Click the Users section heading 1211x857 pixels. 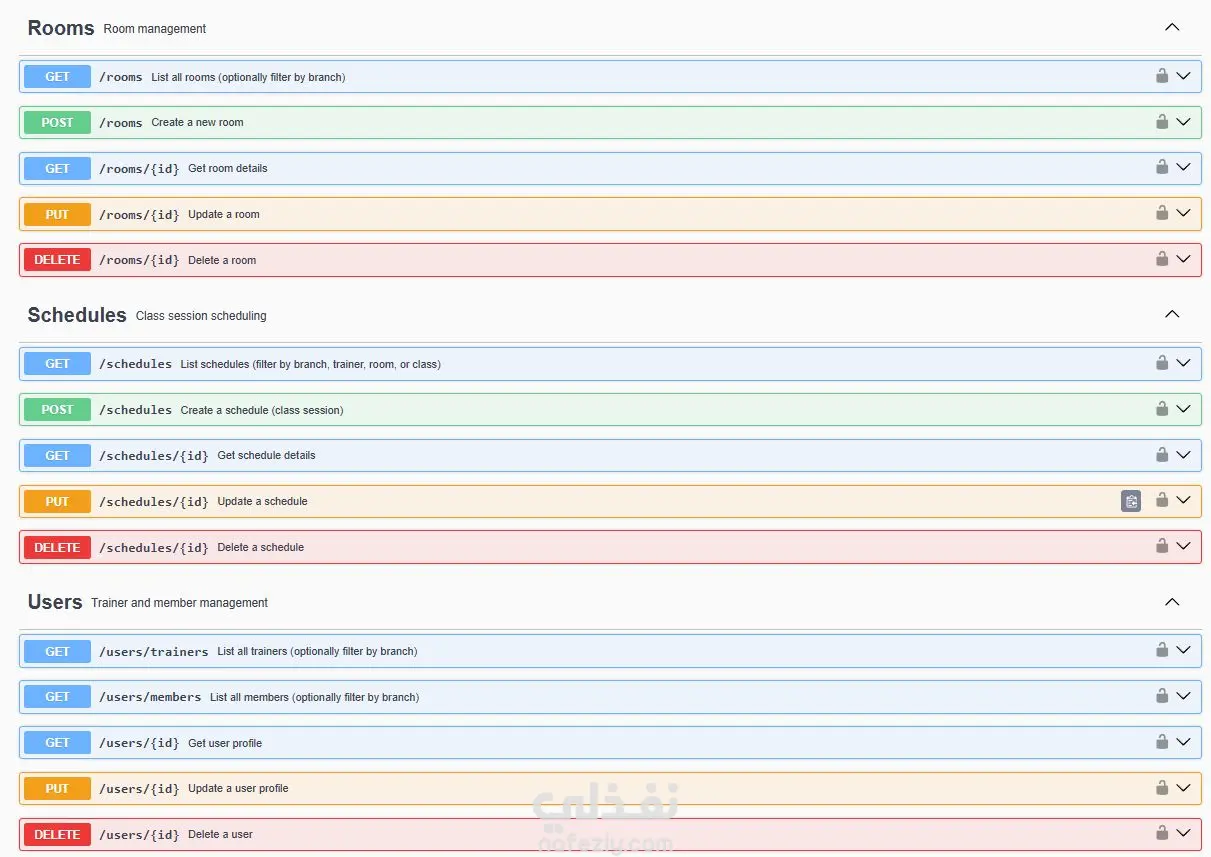pos(55,602)
